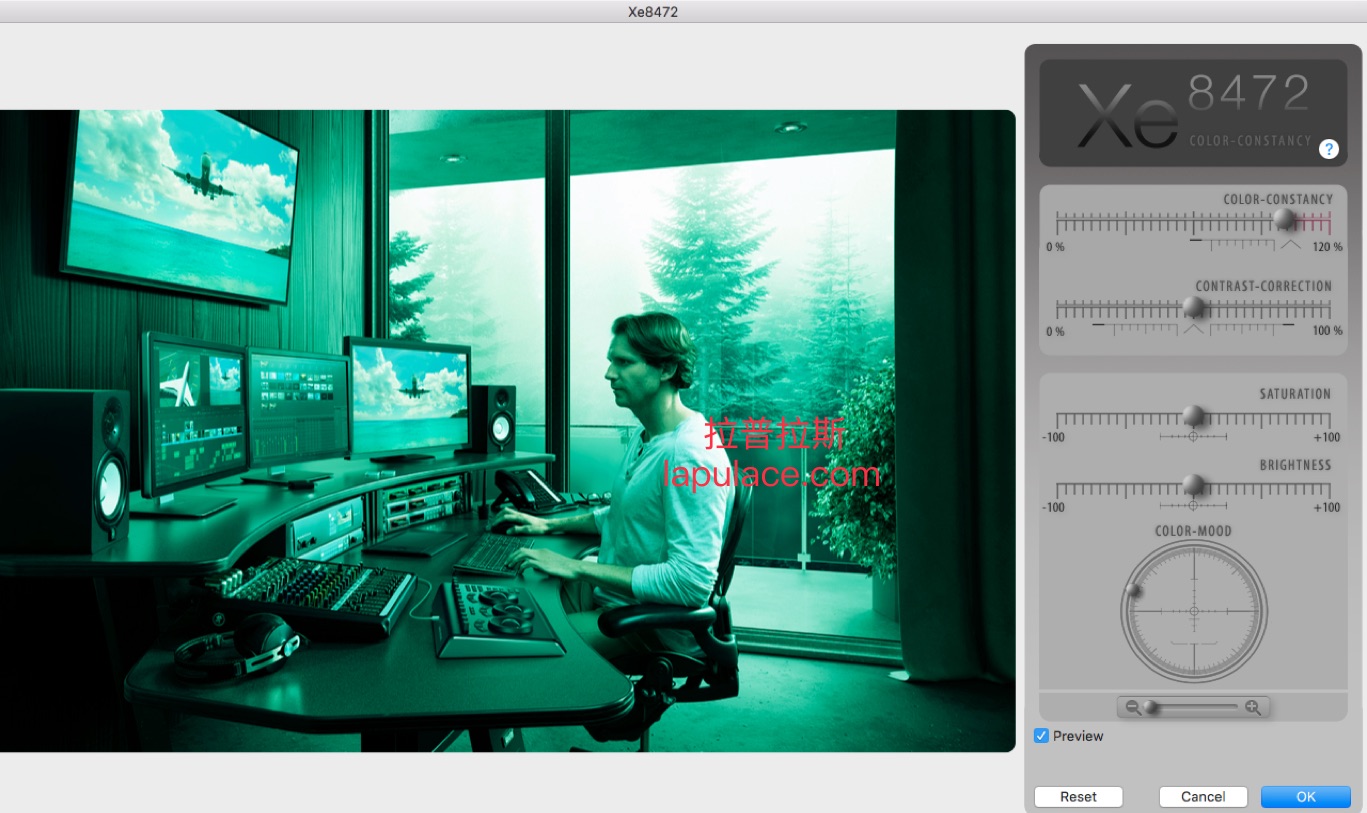Click the crosshair marker below Brightness slider
The width and height of the screenshot is (1367, 813).
tap(1193, 506)
